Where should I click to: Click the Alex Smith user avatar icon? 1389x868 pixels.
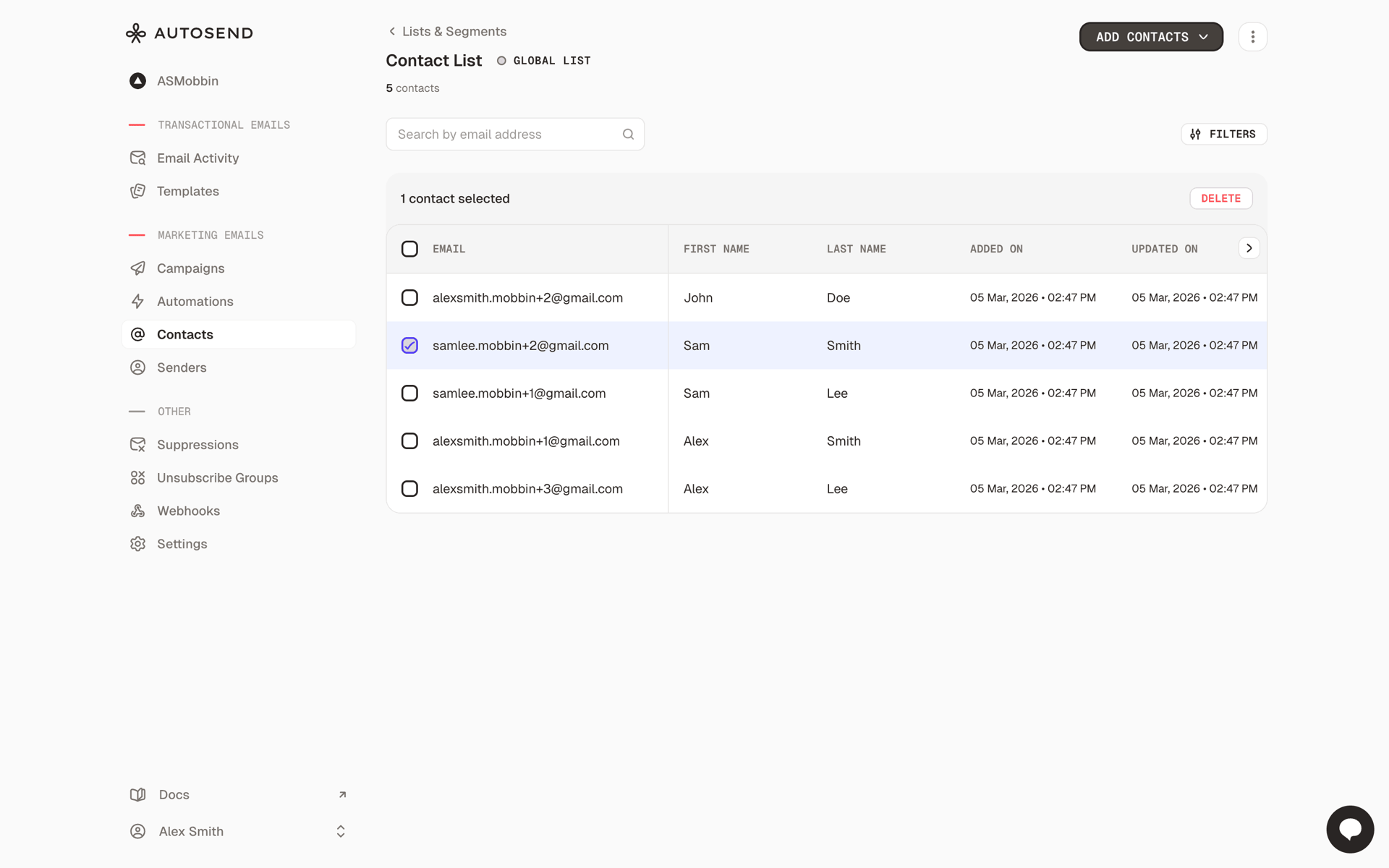137,832
